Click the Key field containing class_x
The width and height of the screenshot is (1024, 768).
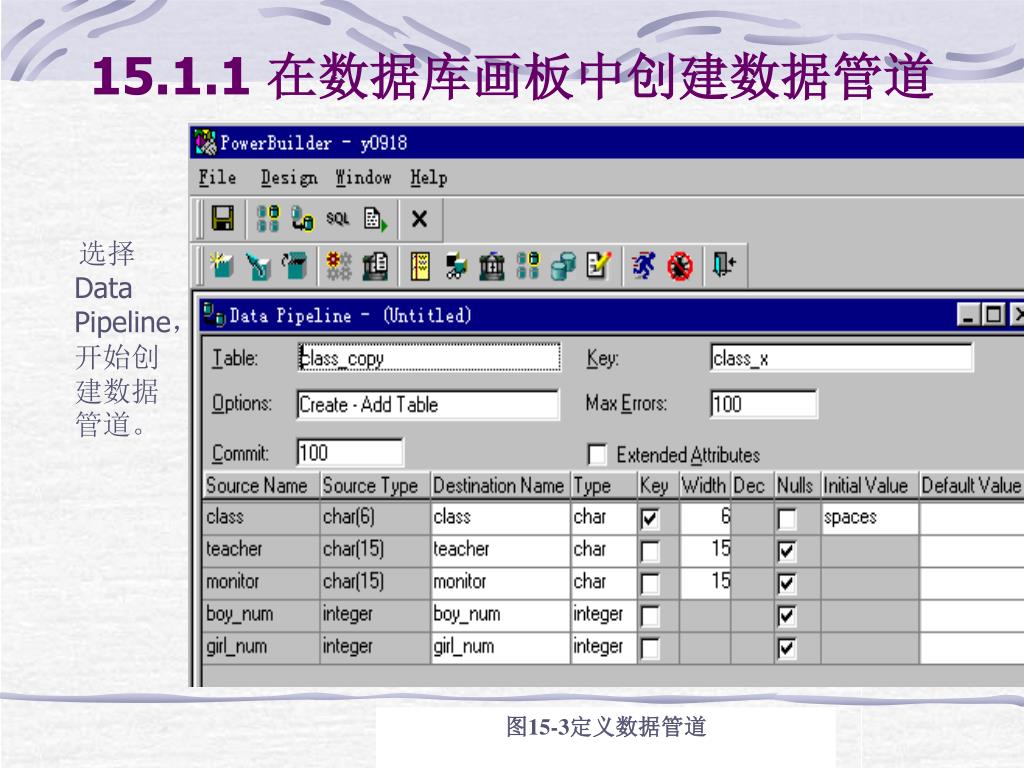point(842,358)
